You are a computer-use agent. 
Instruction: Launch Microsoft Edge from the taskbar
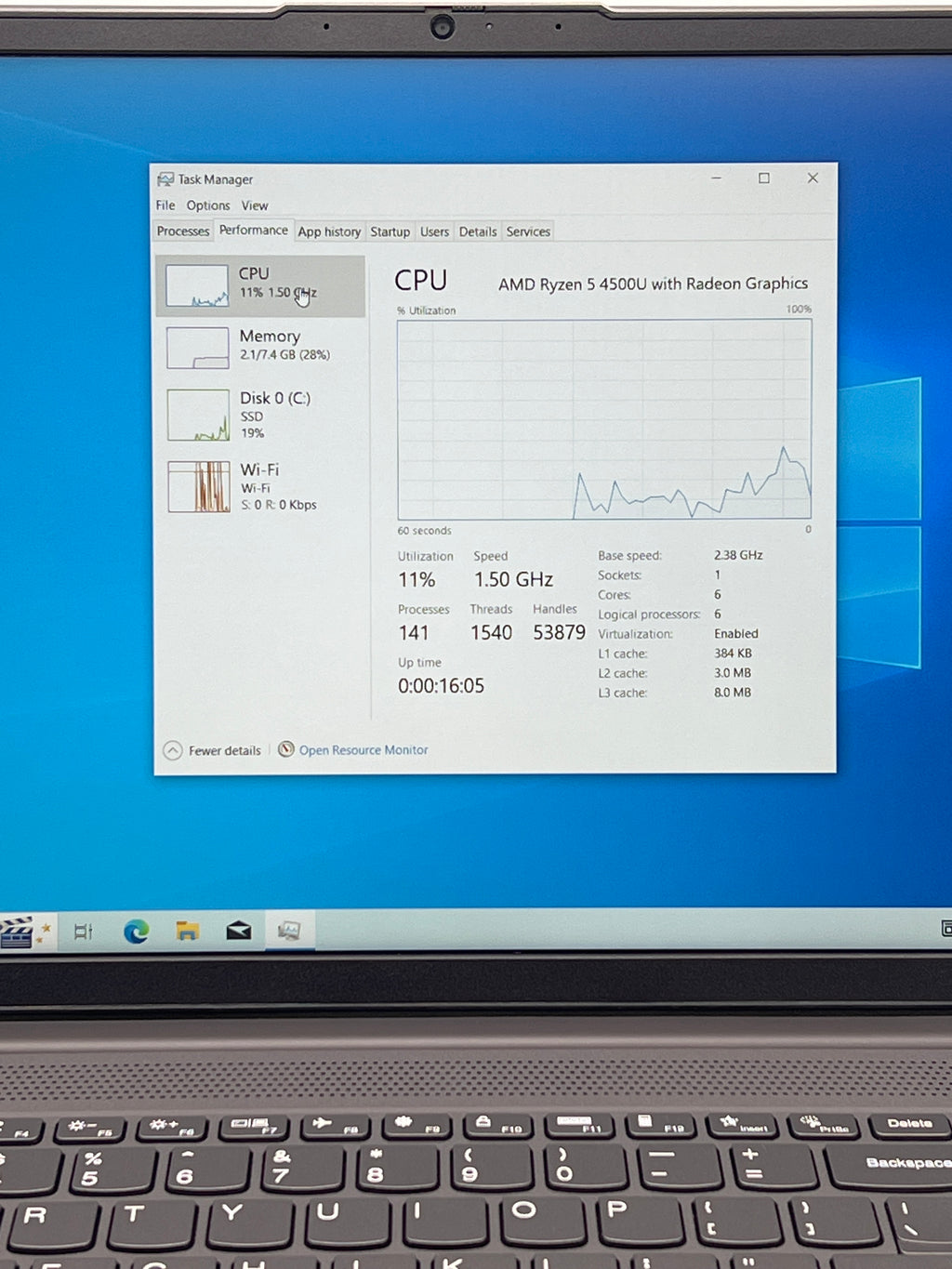coord(137,931)
